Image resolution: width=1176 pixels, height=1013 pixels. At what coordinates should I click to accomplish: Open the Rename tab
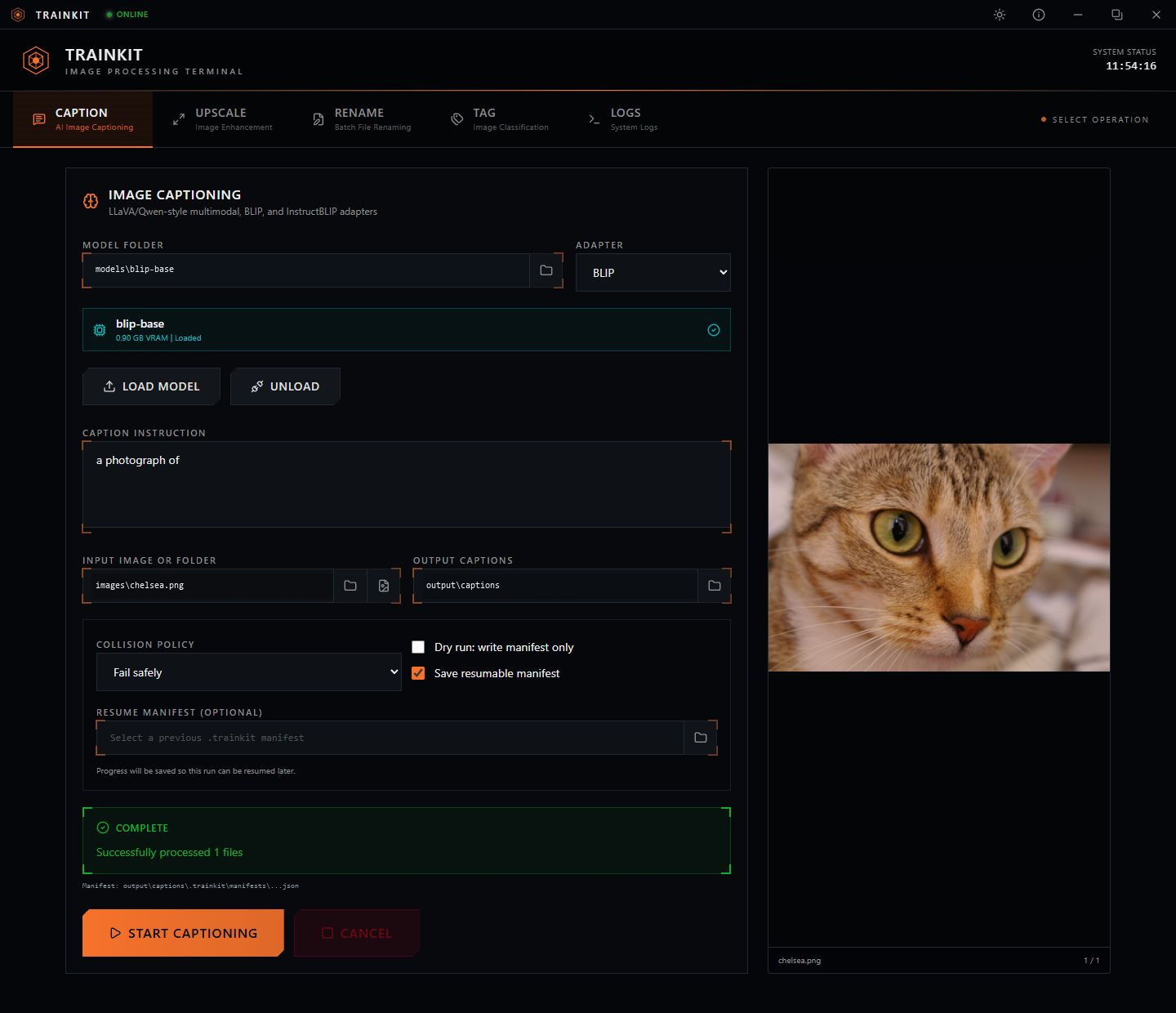click(362, 119)
